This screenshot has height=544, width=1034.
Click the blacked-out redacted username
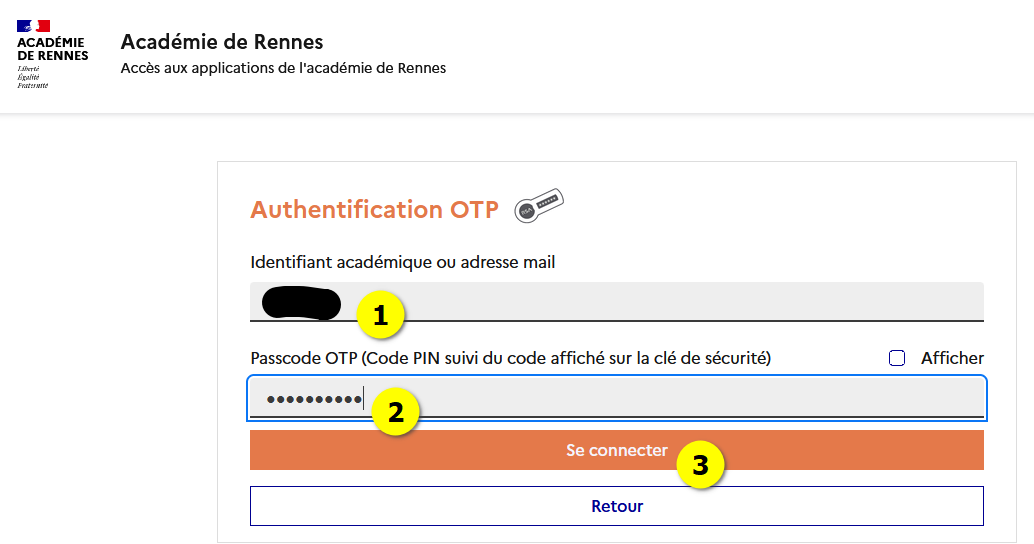pyautogui.click(x=299, y=302)
